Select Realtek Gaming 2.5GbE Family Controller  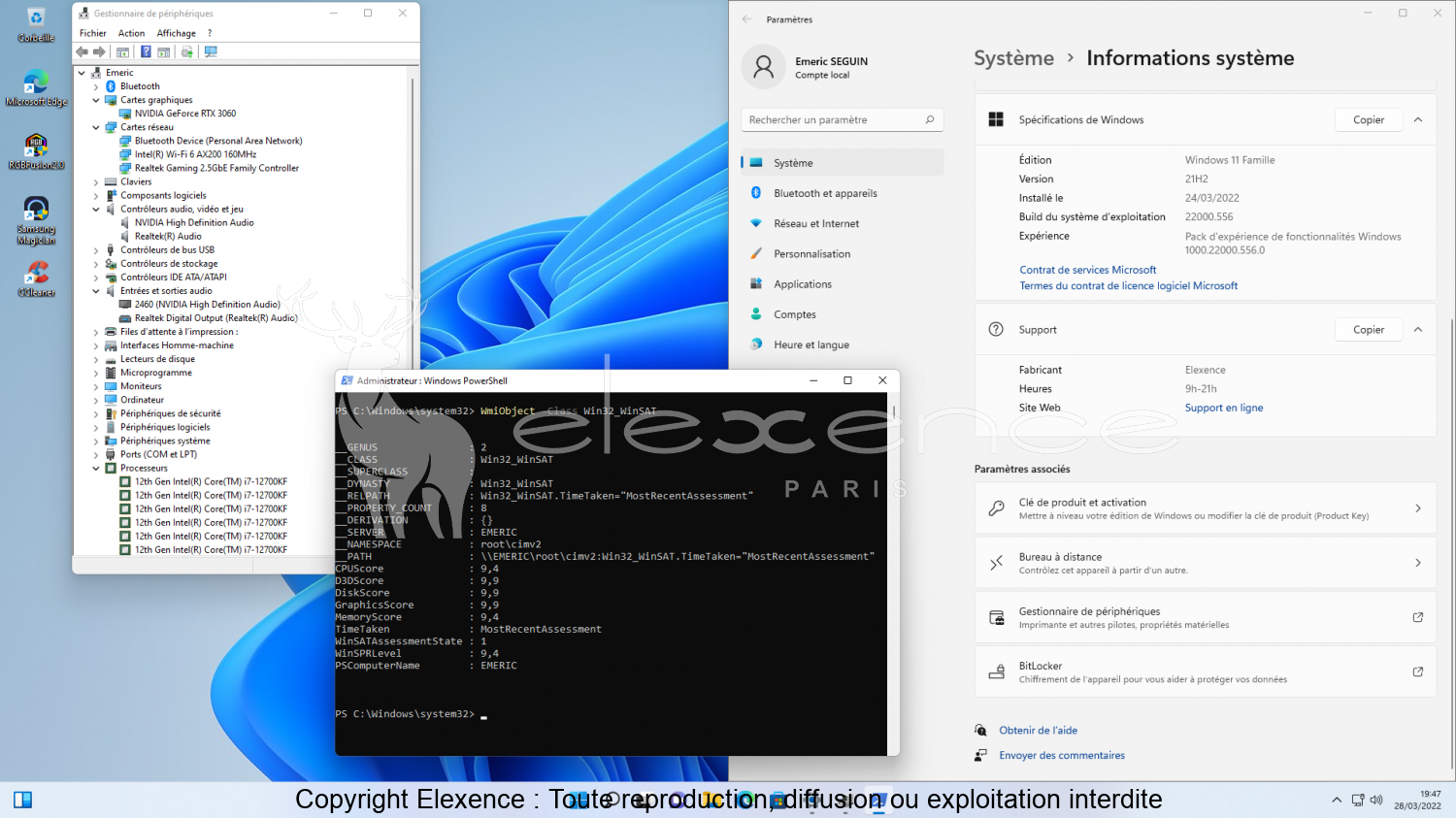click(216, 168)
